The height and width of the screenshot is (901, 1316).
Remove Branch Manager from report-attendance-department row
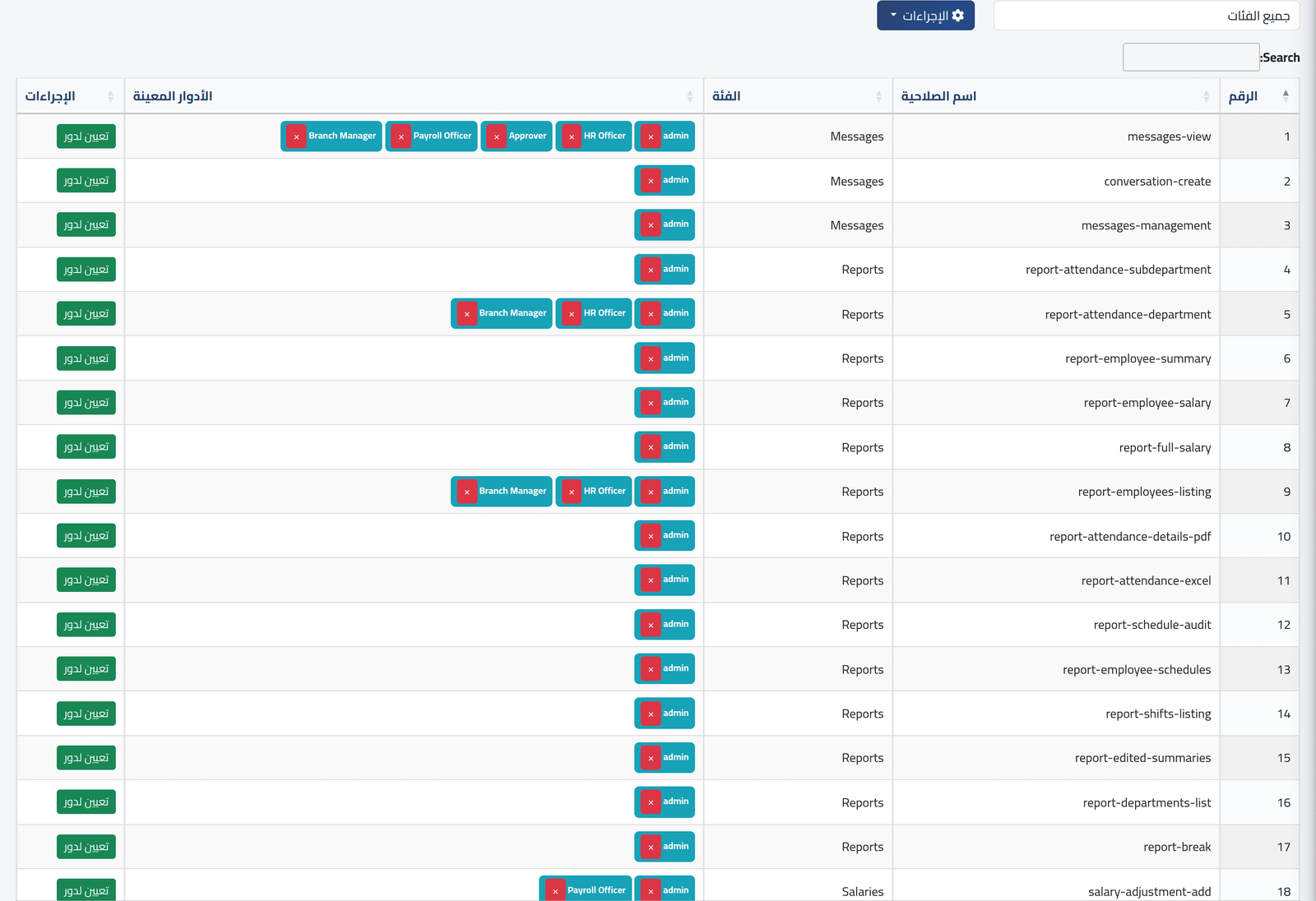coord(466,314)
